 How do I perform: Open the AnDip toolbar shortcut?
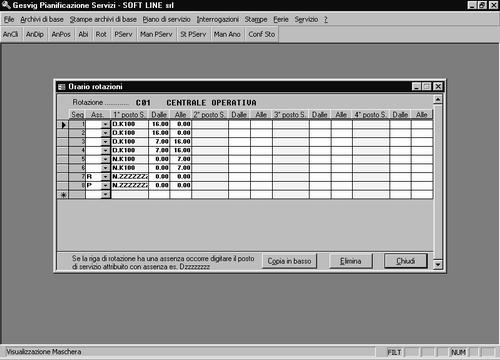[35, 34]
